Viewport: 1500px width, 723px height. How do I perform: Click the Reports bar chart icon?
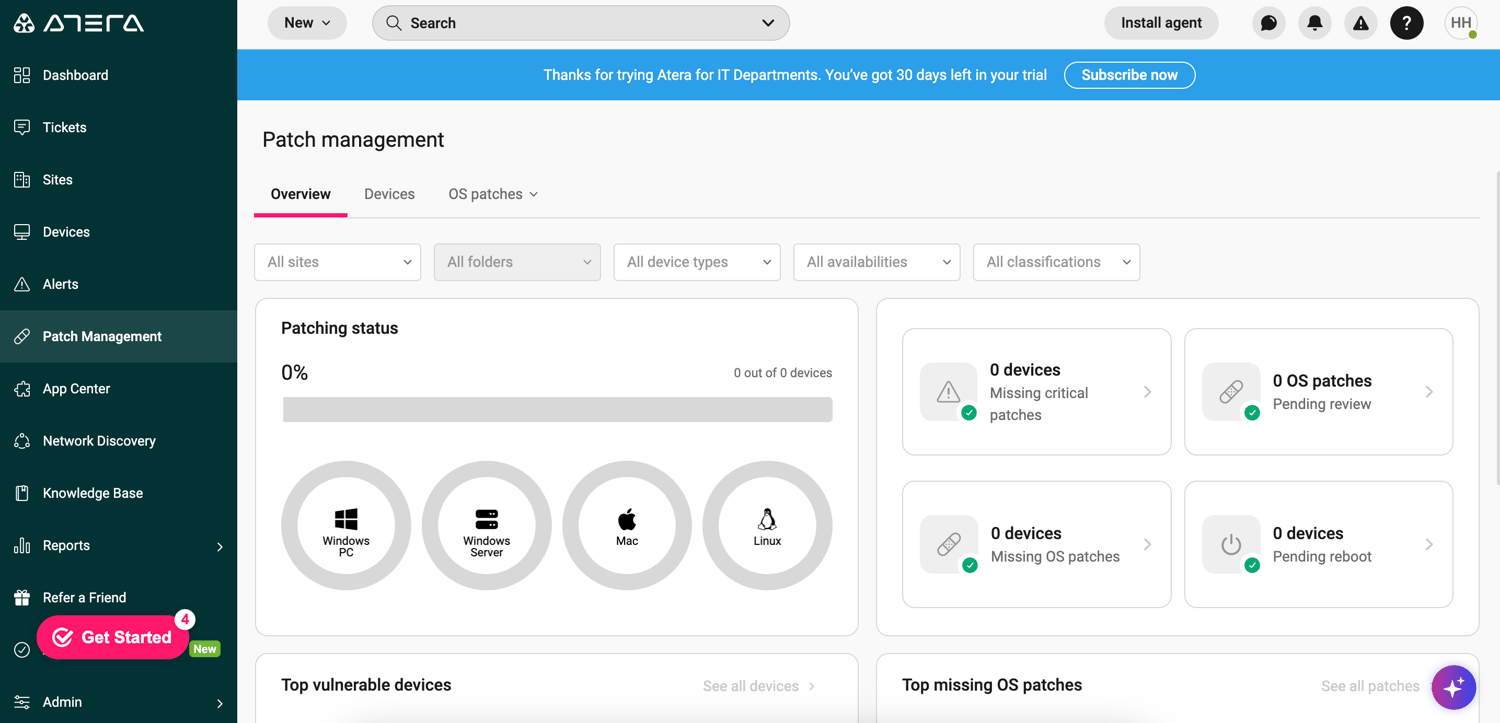22,545
